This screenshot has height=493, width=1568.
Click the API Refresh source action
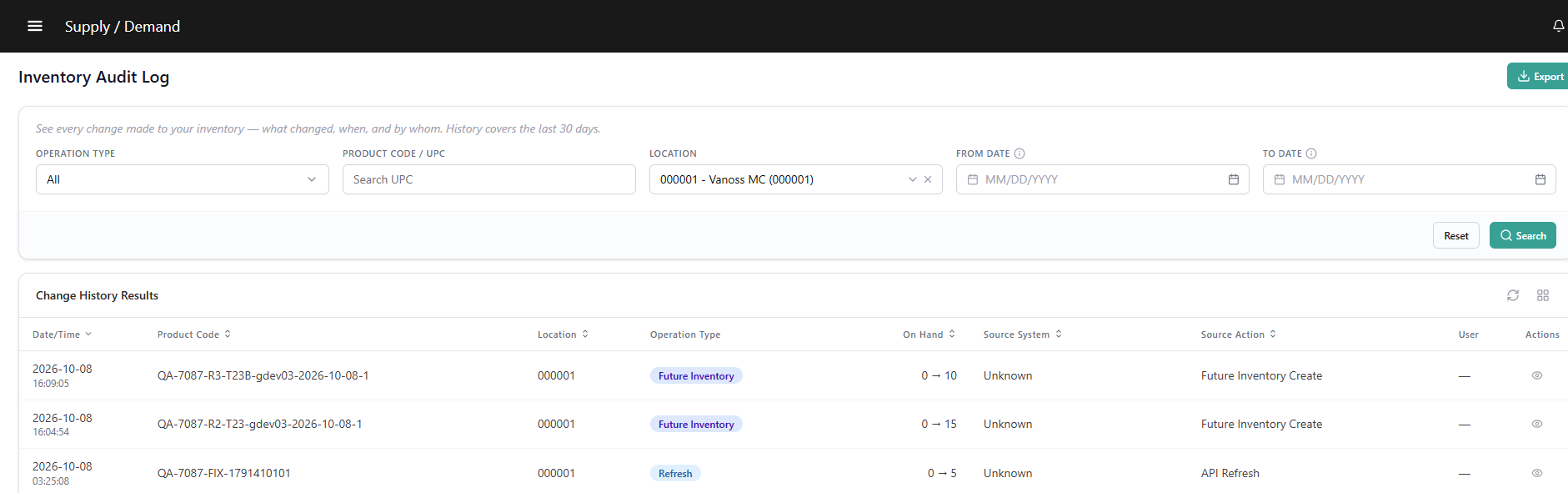(1230, 473)
